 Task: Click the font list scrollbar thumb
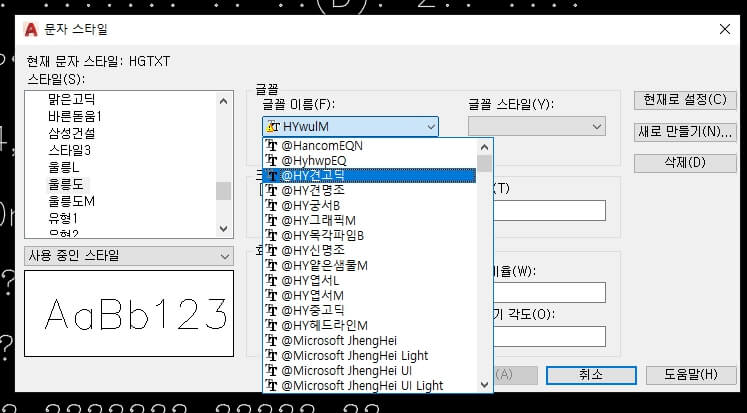485,163
